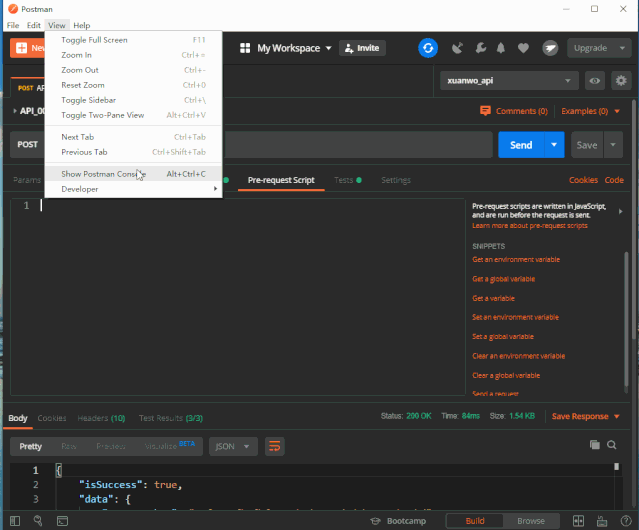Expand the API_00 request name triangle
The width and height of the screenshot is (639, 530).
15,111
